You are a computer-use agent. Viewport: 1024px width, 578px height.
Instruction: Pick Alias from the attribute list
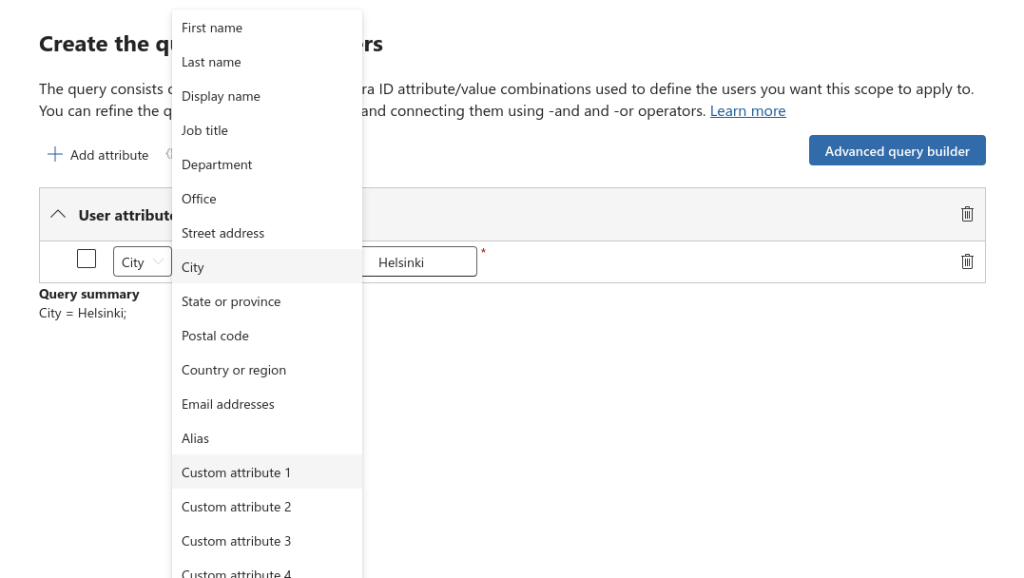[267, 438]
